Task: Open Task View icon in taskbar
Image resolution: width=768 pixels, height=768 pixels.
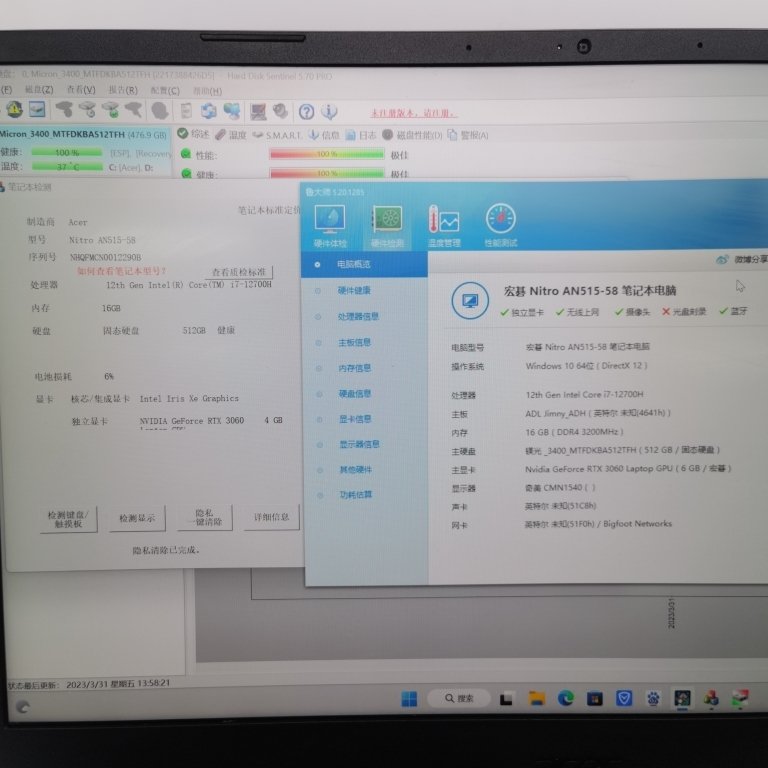Action: [506, 699]
